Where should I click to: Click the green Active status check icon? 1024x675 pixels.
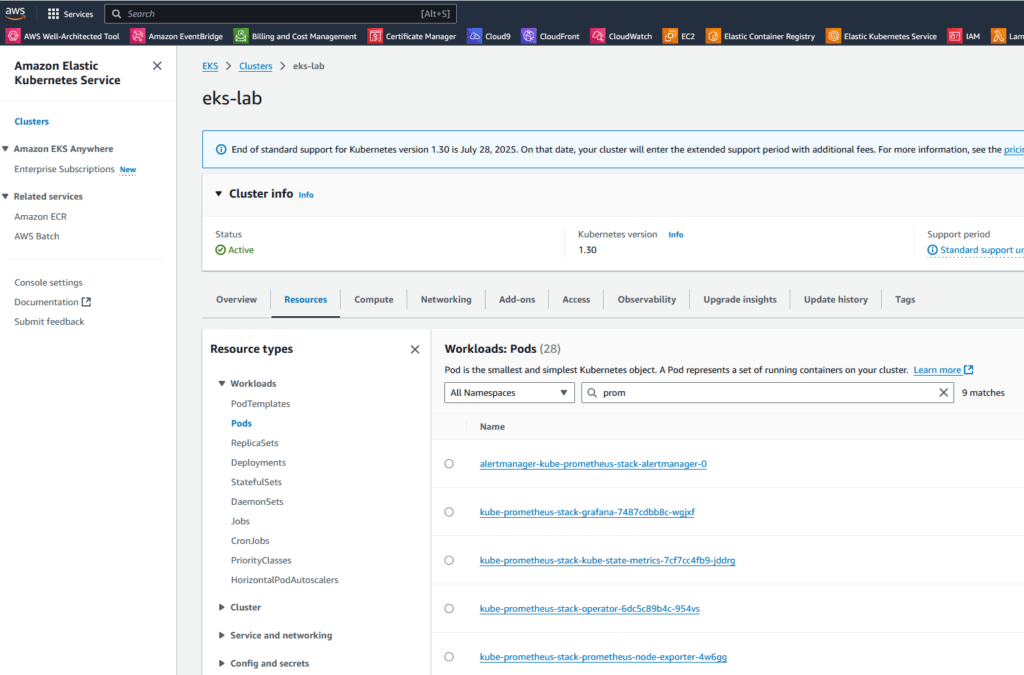(221, 250)
